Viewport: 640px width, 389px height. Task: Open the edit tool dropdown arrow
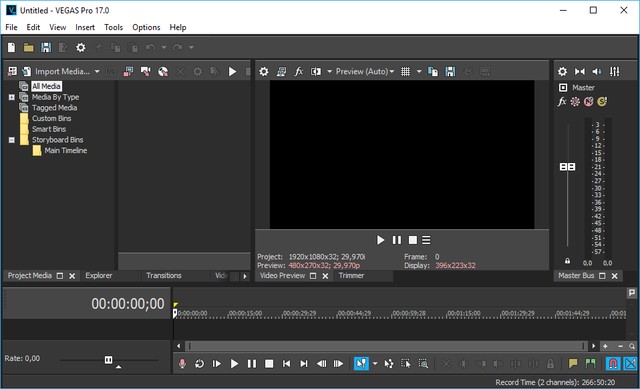coord(375,363)
